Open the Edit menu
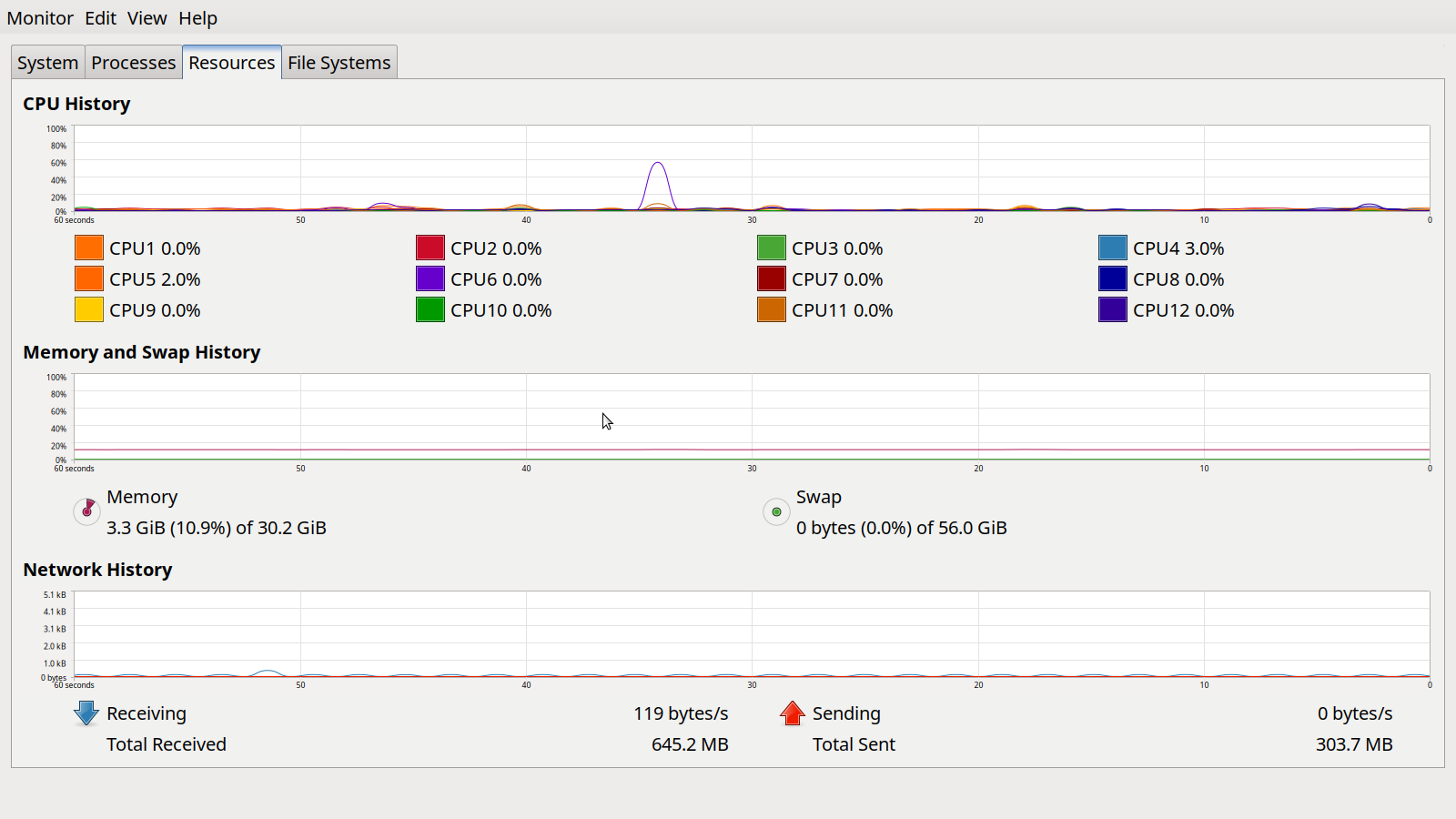1456x819 pixels. pos(100,18)
